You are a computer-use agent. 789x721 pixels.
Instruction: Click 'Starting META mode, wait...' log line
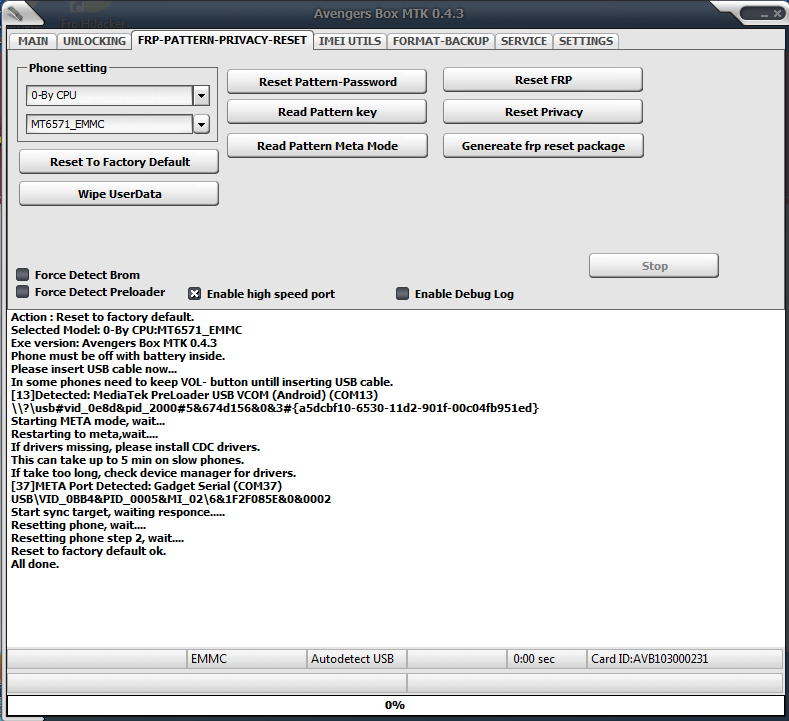(88, 421)
